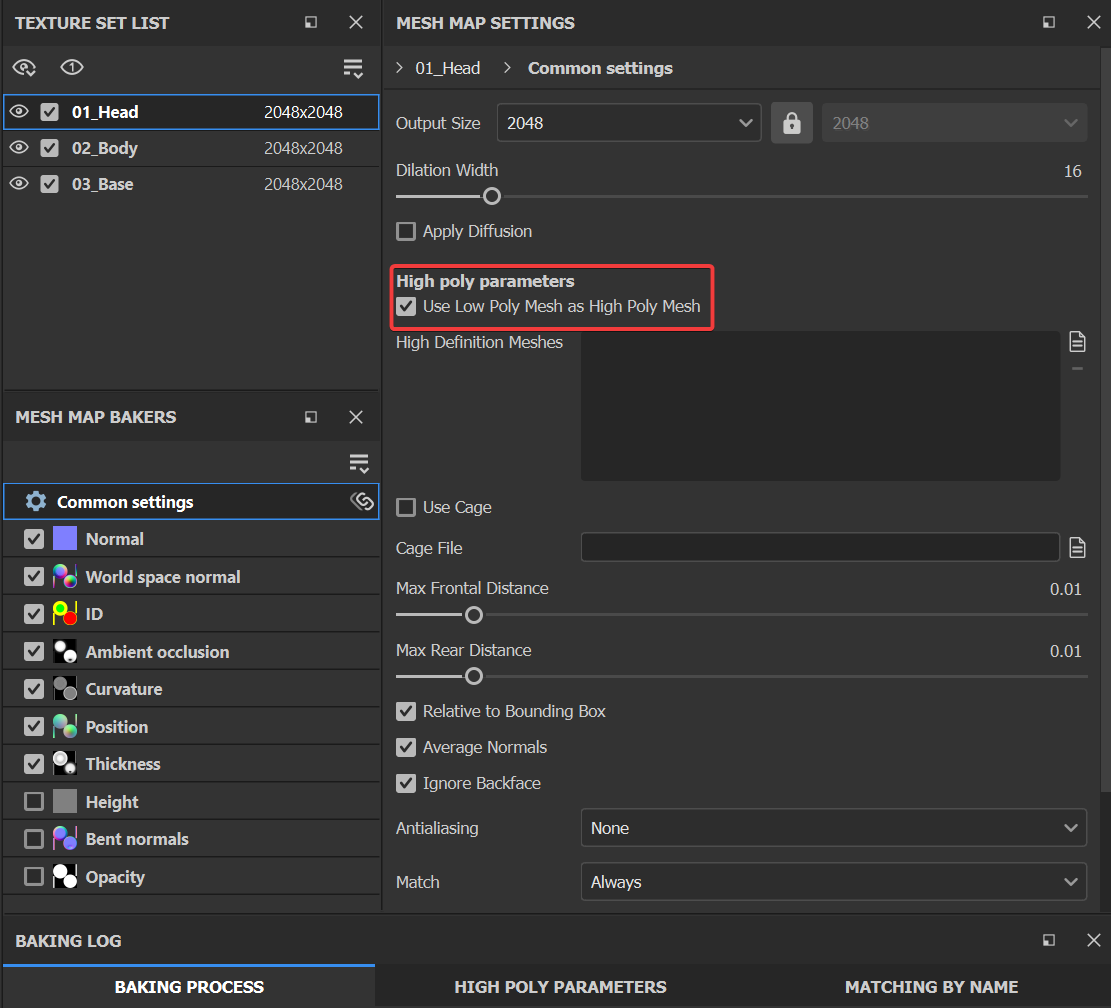Open file browser for High Definition Meshes
Screen dimensions: 1111x1008
(1077, 341)
